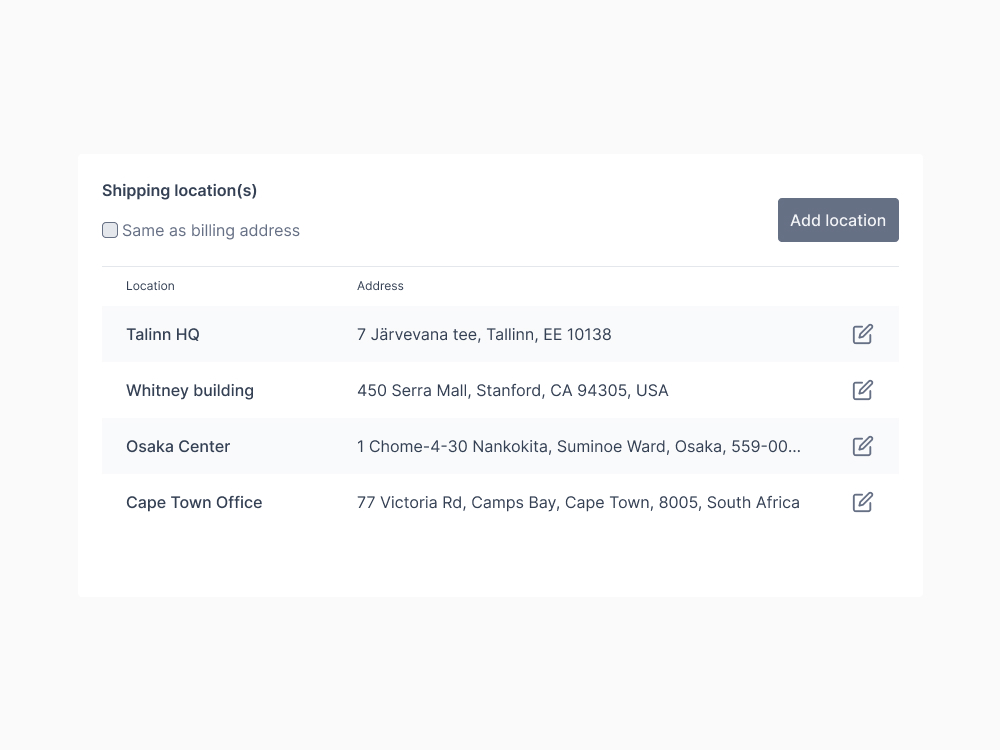Click the Shipping location(s) heading
This screenshot has height=750, width=1000.
click(180, 191)
